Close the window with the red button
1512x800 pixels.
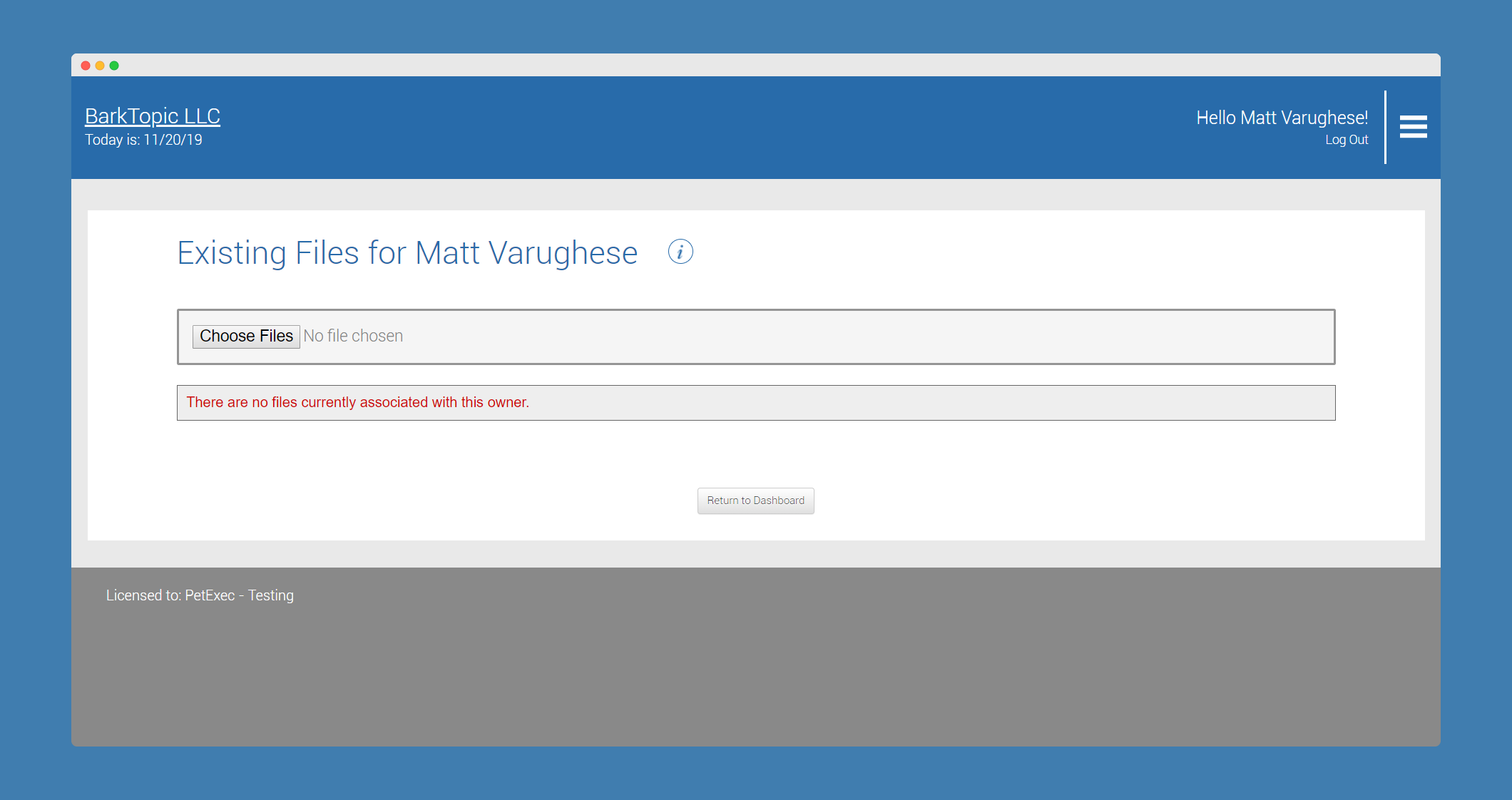coord(86,66)
